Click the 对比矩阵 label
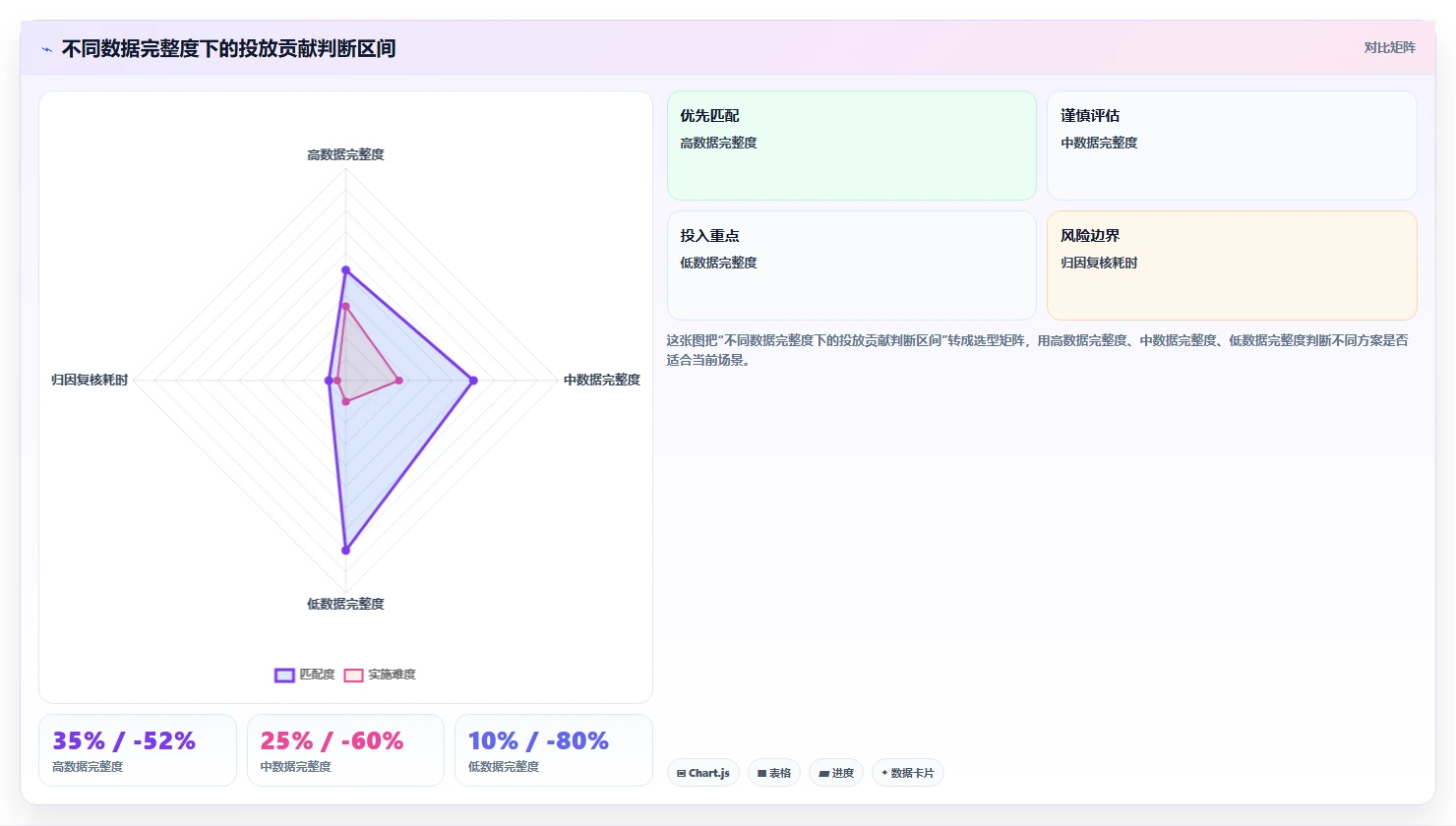Image resolution: width=1456 pixels, height=826 pixels. tap(1389, 47)
